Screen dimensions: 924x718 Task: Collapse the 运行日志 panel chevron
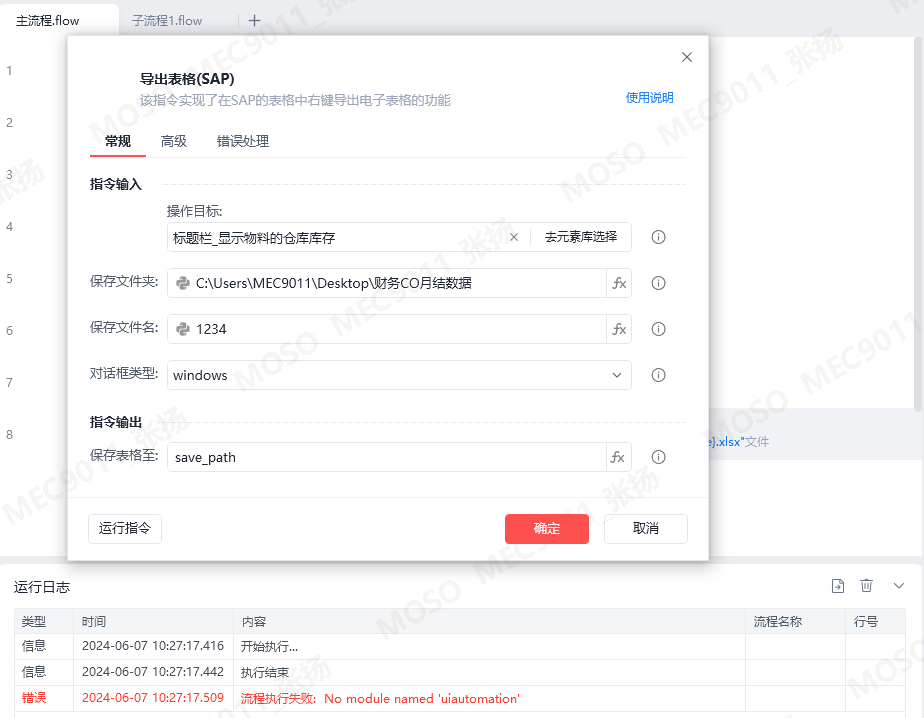tap(899, 585)
